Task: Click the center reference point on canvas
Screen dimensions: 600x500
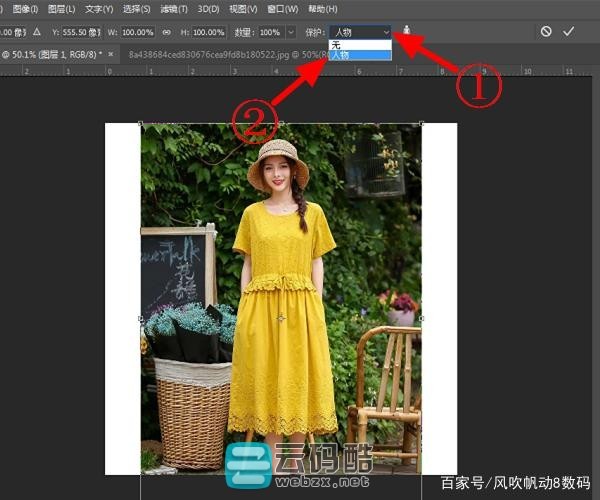Action: pos(280,318)
